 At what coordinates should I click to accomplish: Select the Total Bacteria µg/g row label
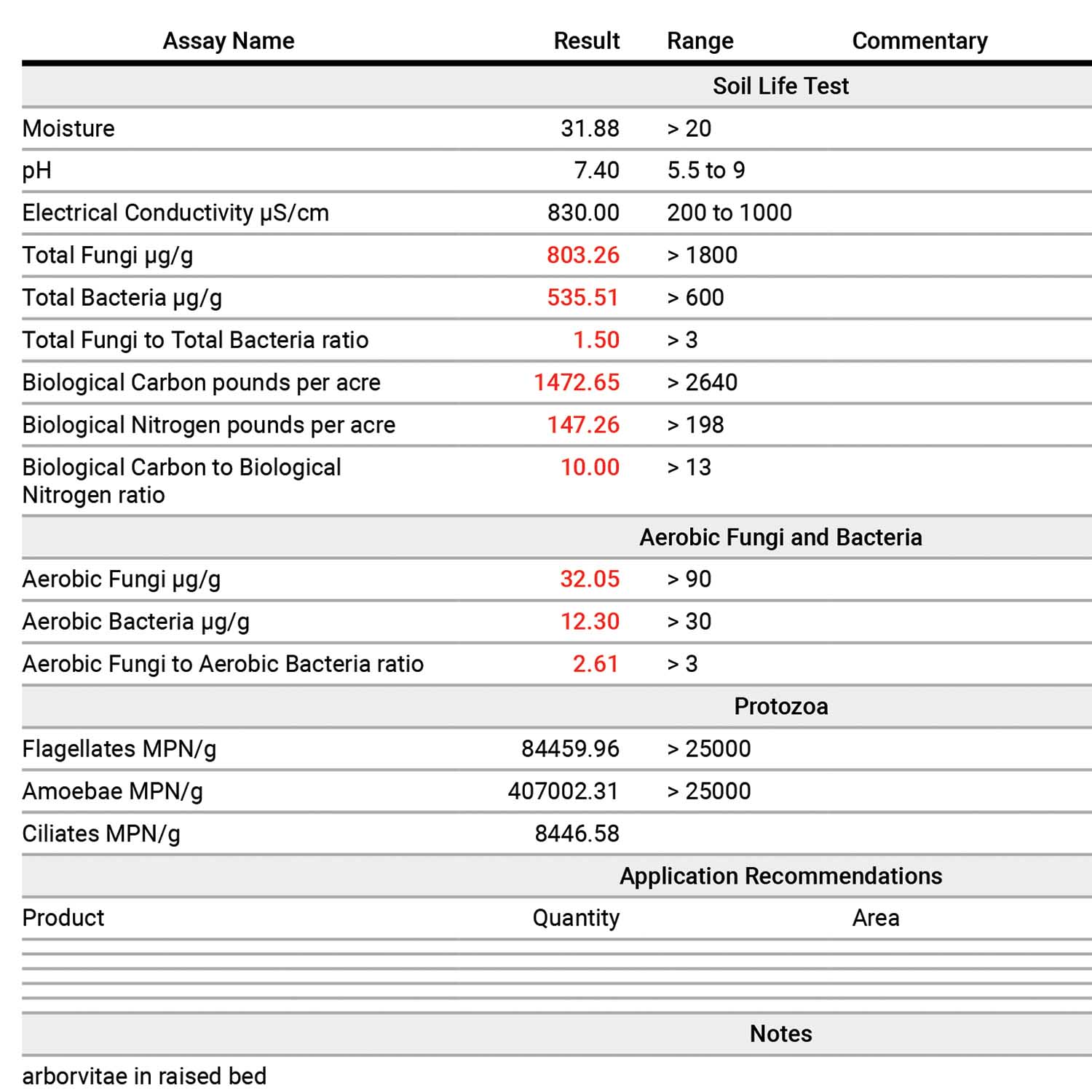coord(122,298)
